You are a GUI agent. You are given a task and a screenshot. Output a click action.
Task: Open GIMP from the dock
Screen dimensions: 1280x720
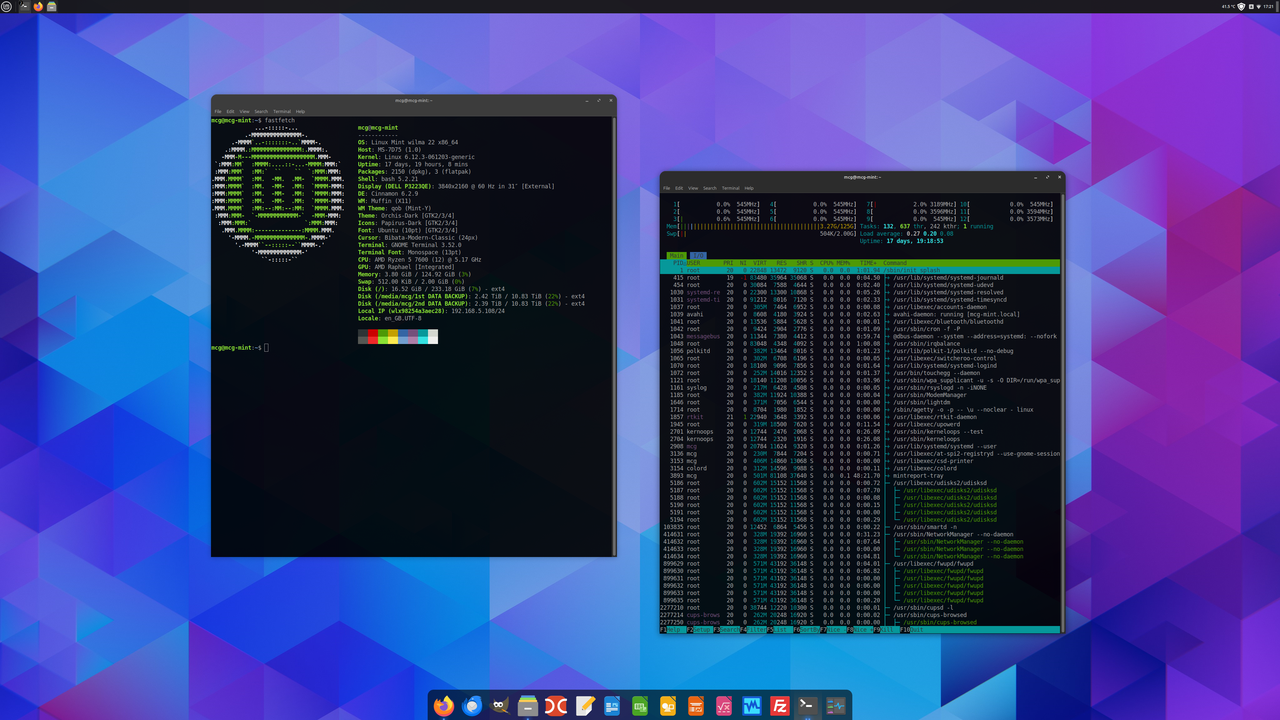(500, 706)
